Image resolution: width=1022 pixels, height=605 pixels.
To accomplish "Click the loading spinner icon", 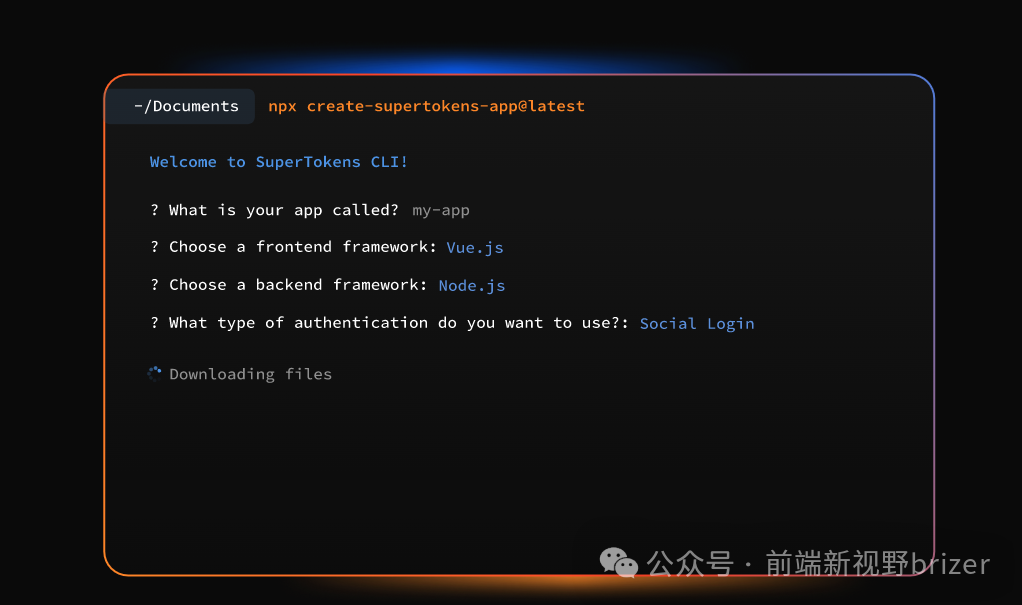I will coord(154,374).
